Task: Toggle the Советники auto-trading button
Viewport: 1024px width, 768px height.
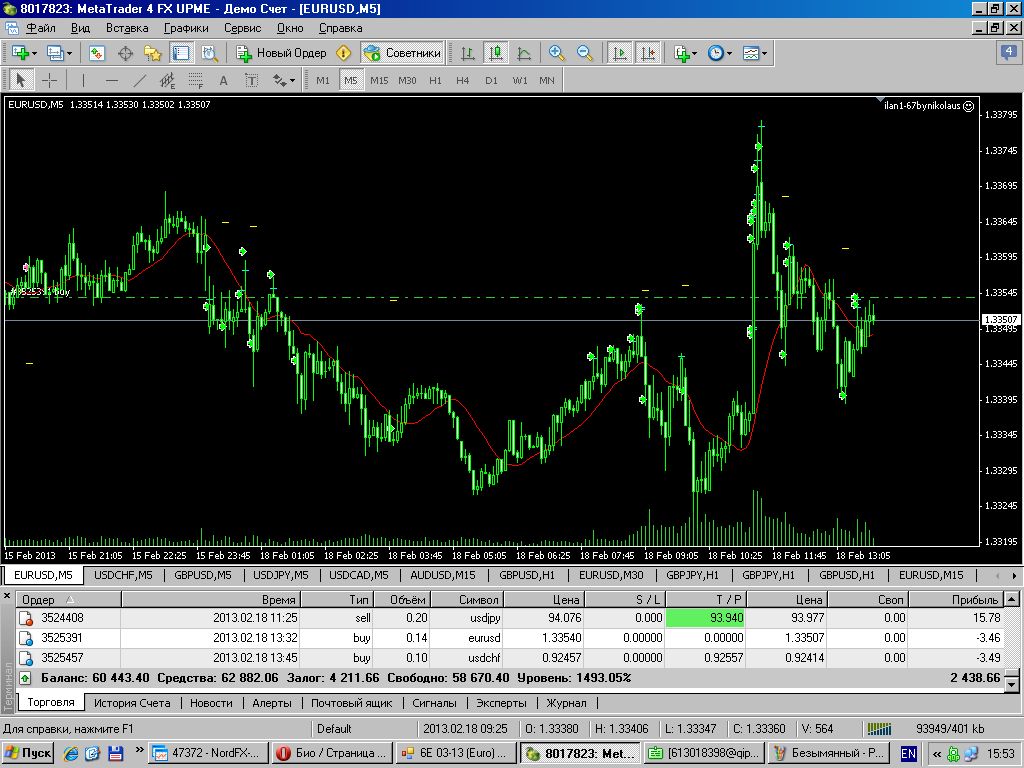Action: [402, 53]
